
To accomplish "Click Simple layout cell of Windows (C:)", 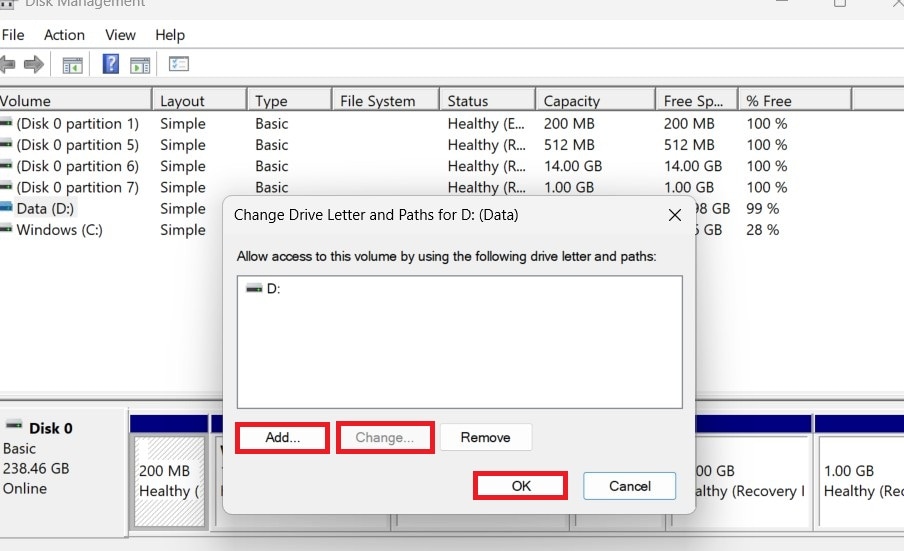I will (x=183, y=229).
